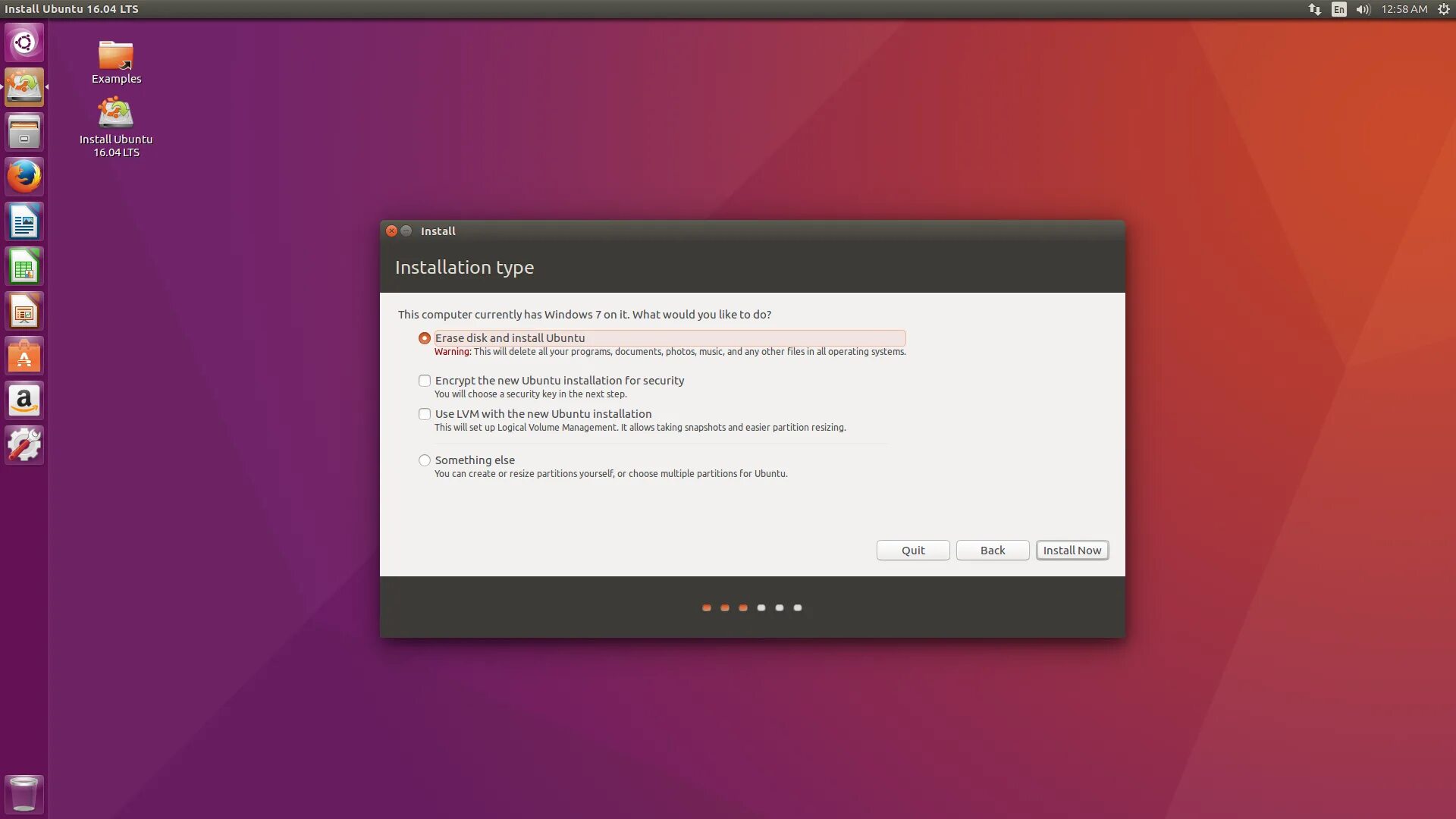The image size is (1456, 819).
Task: Launch Firefox web browser
Action: (24, 177)
